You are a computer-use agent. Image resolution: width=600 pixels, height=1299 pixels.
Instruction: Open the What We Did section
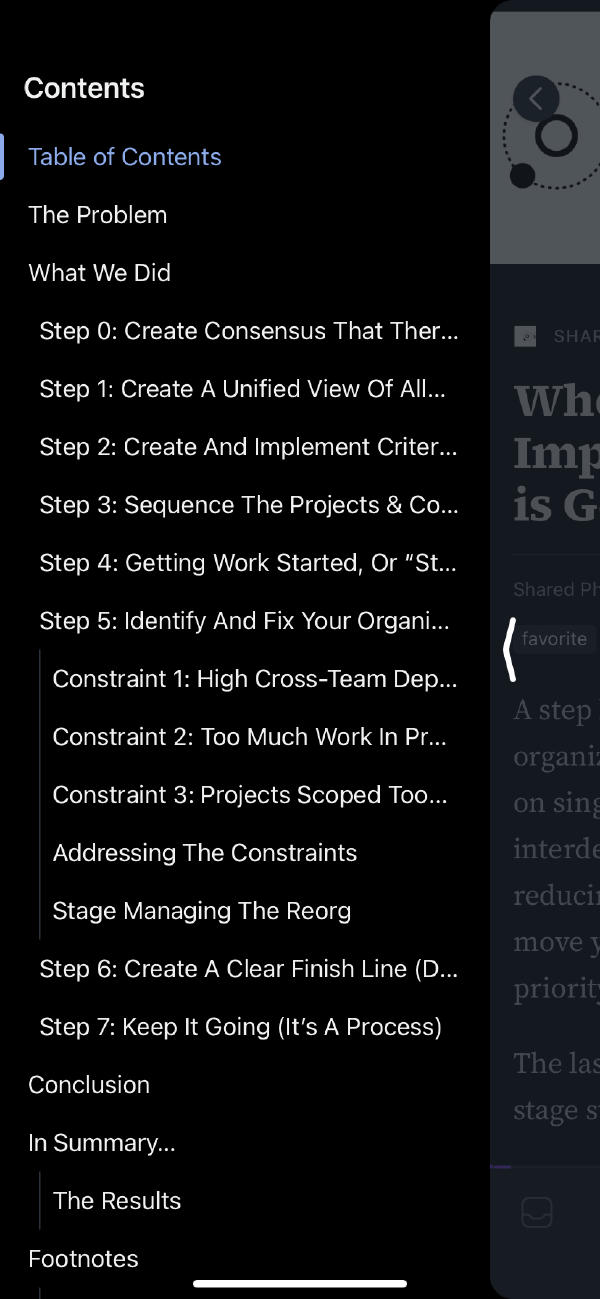(99, 273)
